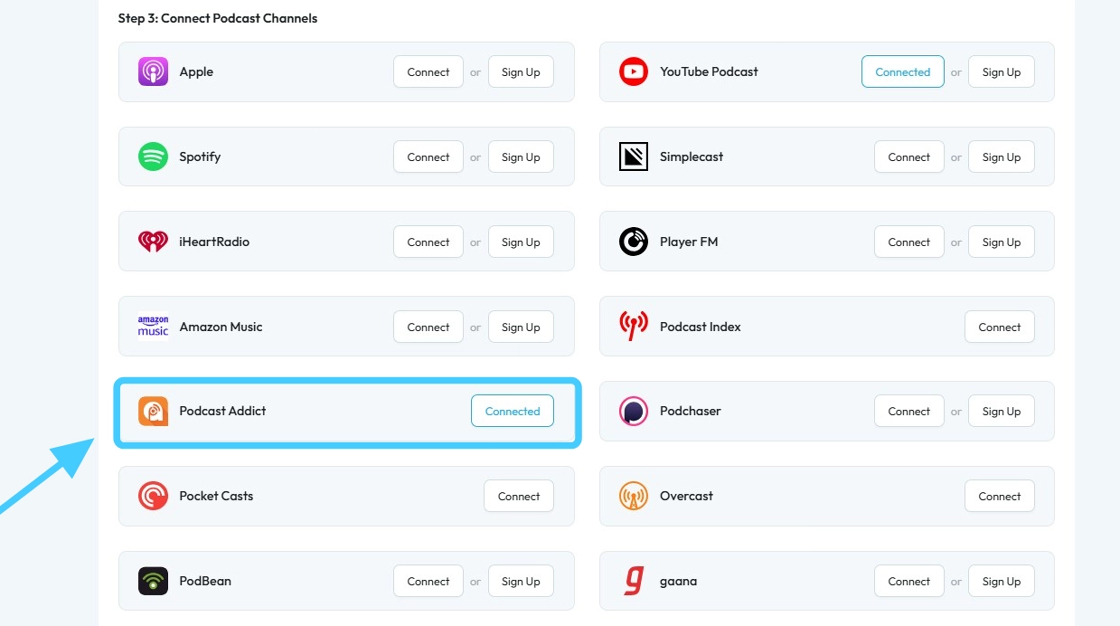
Task: Click the Apple Podcasts icon
Action: (153, 72)
